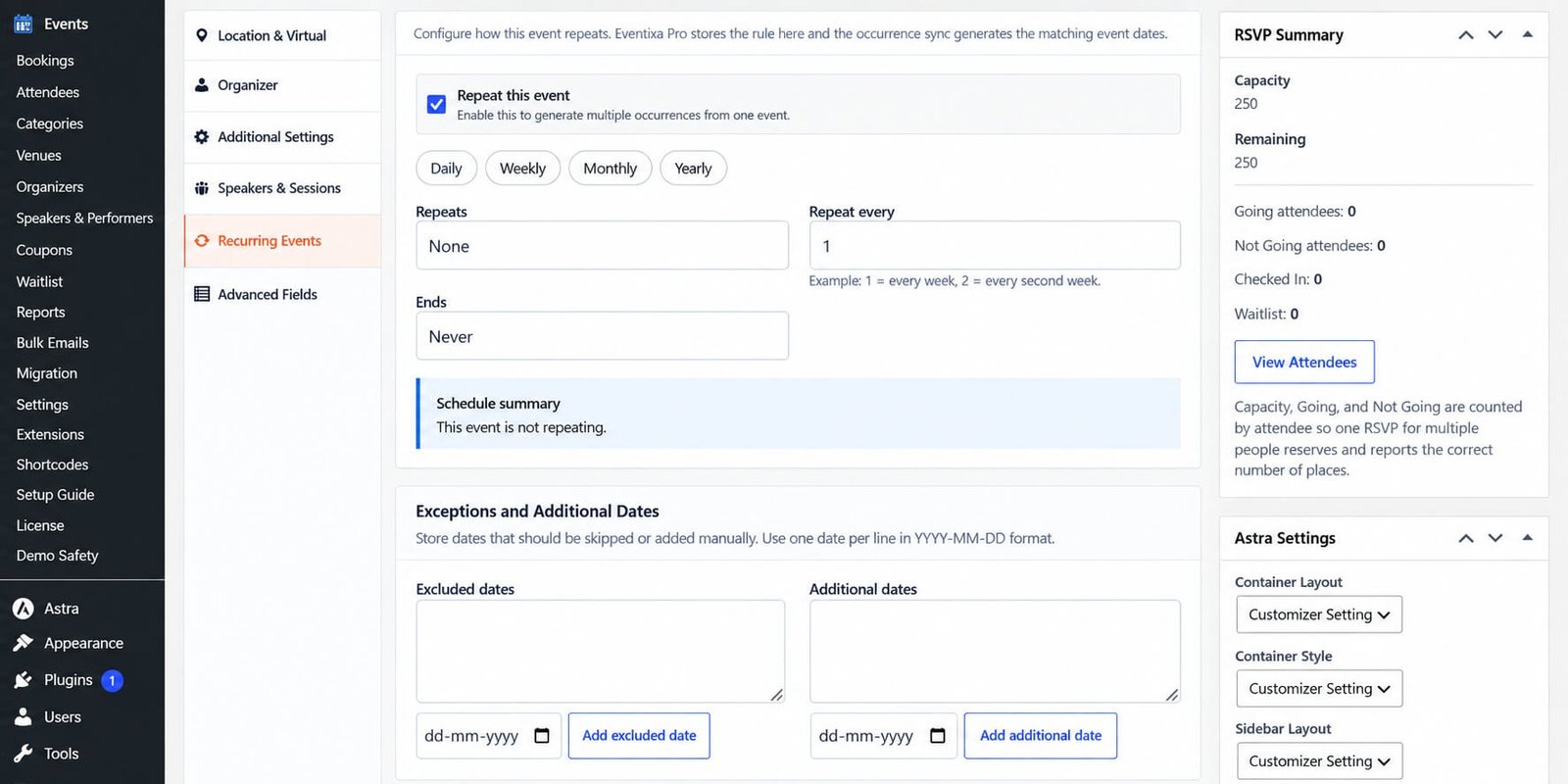Click the Appearance paintbrush icon
Screen dimensions: 1568x784
(x=24, y=643)
